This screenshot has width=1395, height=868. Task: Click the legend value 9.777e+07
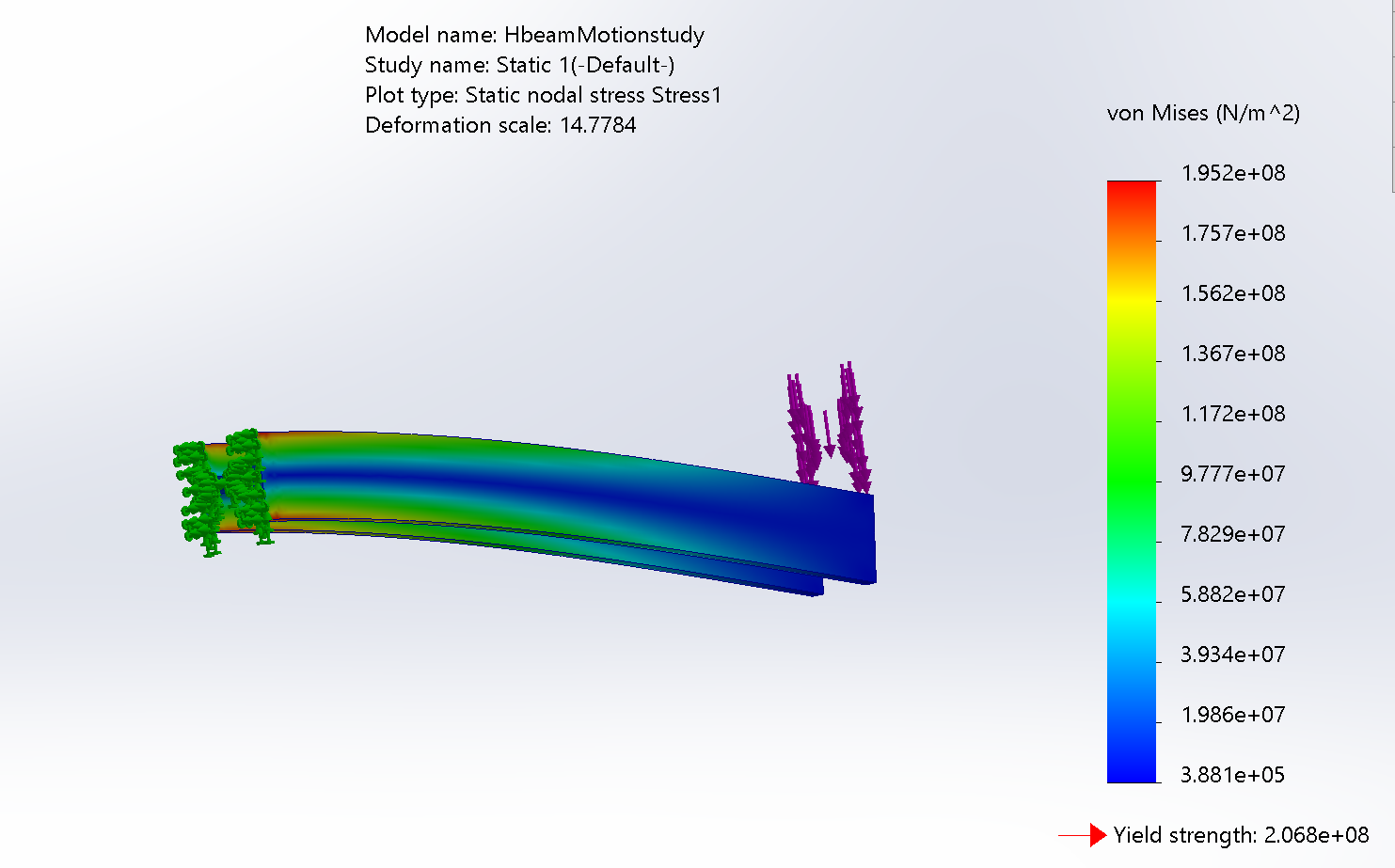[1232, 474]
